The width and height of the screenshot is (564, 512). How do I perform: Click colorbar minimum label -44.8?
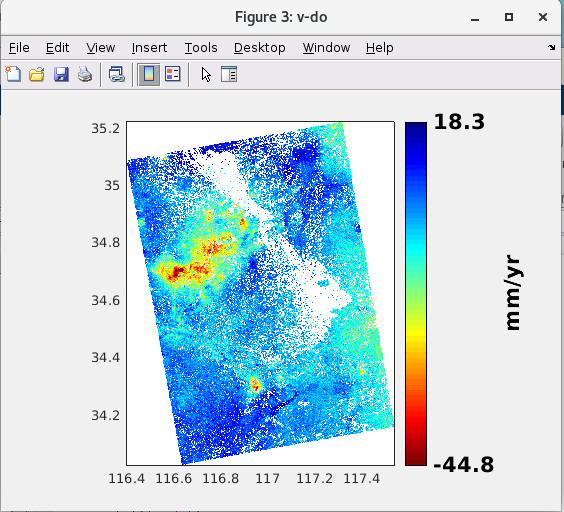point(464,465)
